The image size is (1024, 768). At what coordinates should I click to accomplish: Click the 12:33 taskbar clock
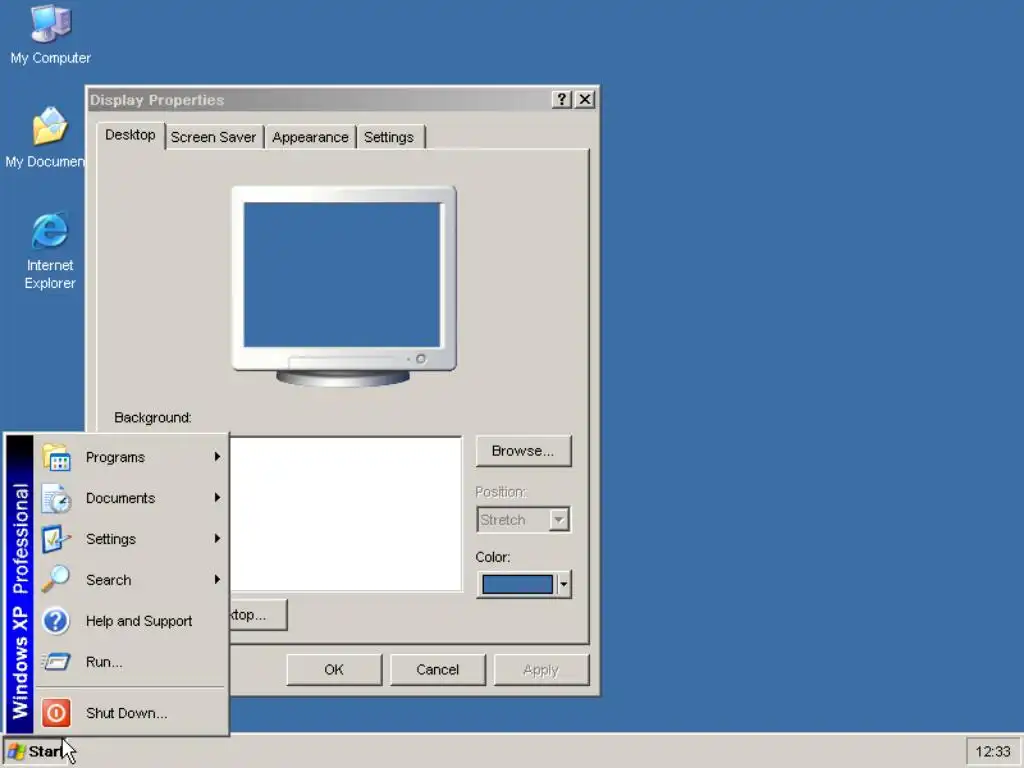993,752
